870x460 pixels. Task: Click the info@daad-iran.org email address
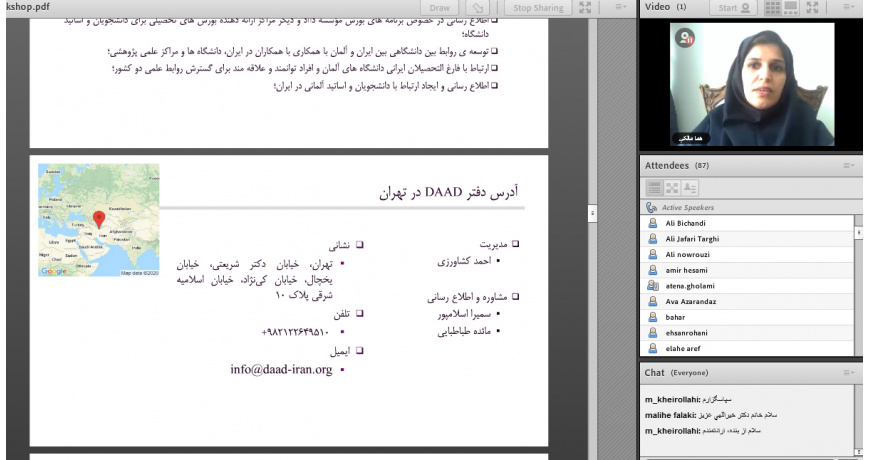(281, 370)
